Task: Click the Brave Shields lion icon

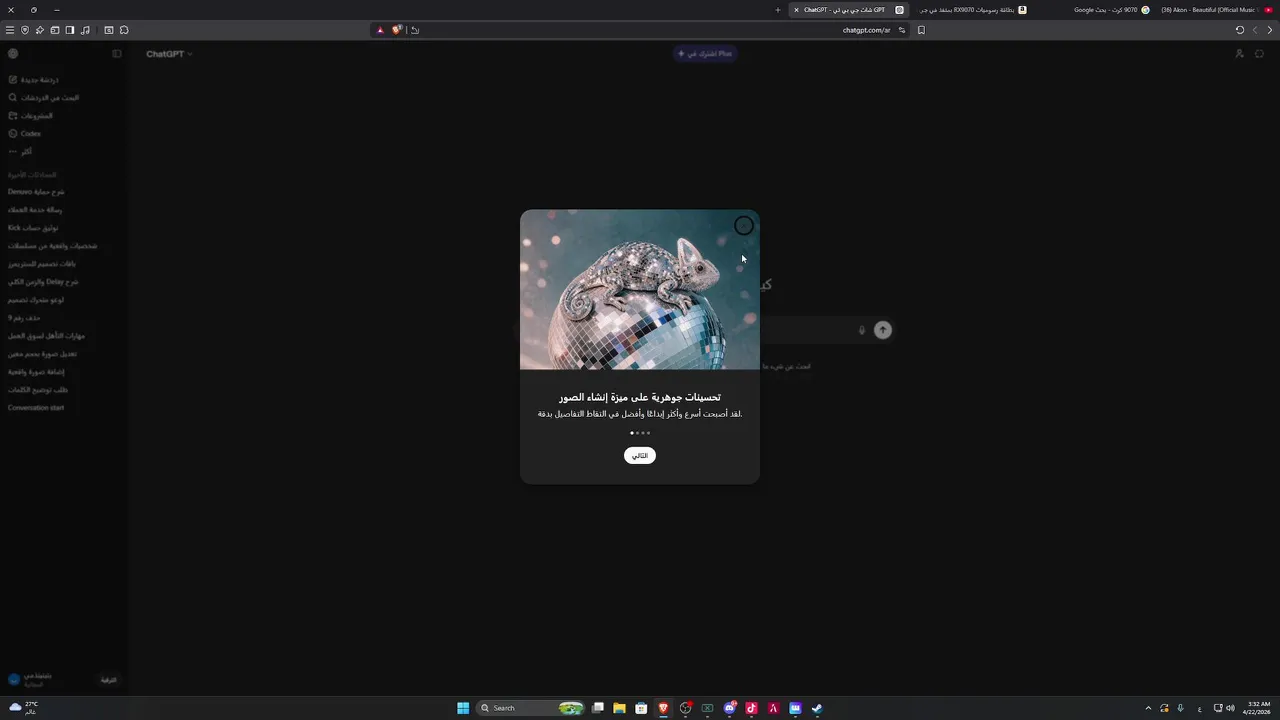Action: 397,30
